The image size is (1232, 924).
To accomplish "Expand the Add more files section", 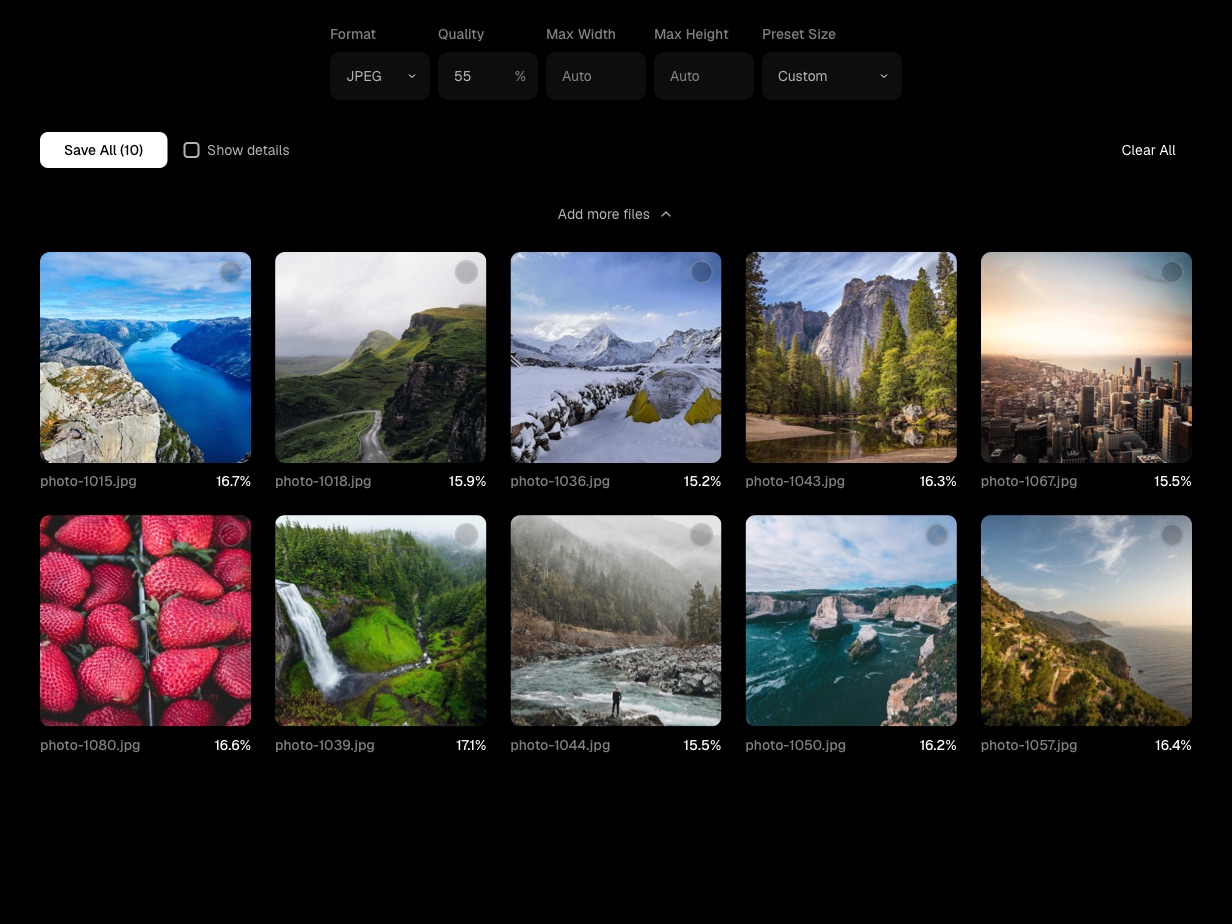I will click(615, 214).
